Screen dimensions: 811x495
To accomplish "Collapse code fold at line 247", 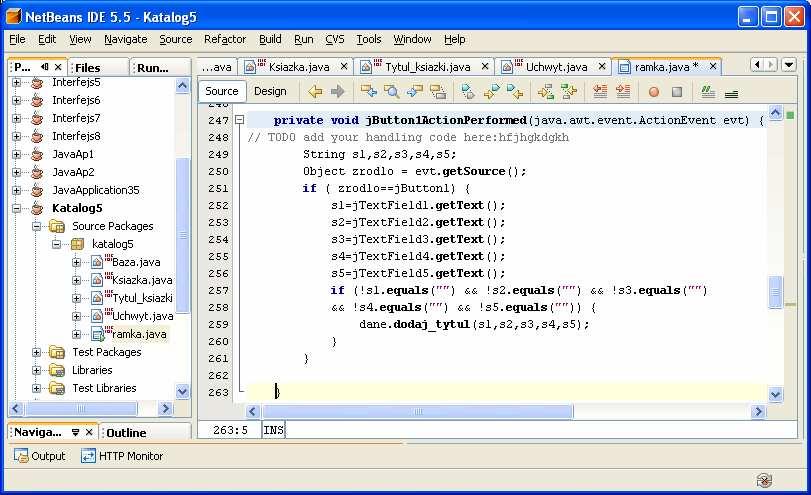I will (239, 119).
